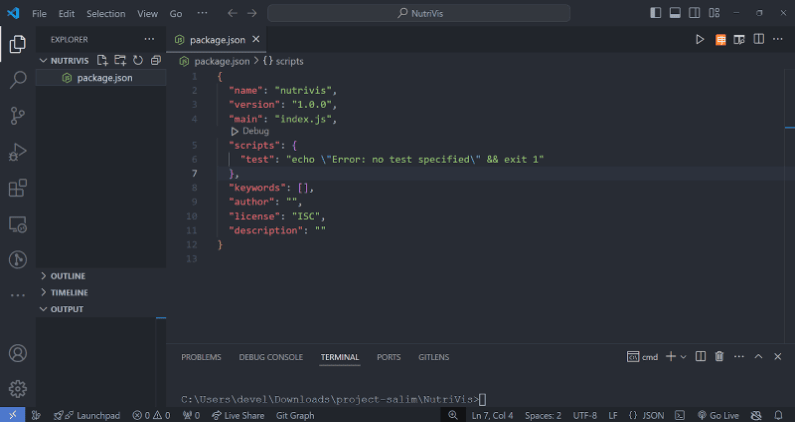Toggle the Copilot status icon in status bar
Viewport: 796px width, 422px height.
(x=756, y=415)
